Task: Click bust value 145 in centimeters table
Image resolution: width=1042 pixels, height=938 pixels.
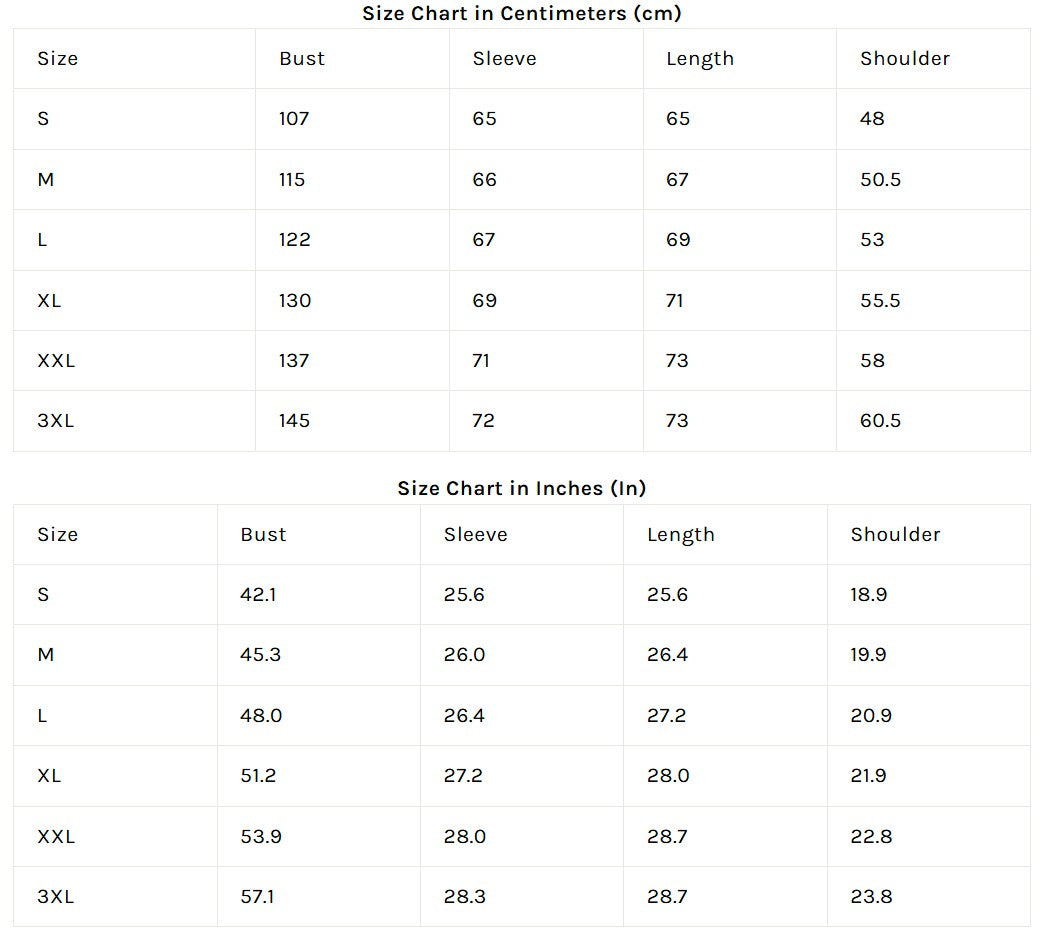Action: 294,421
